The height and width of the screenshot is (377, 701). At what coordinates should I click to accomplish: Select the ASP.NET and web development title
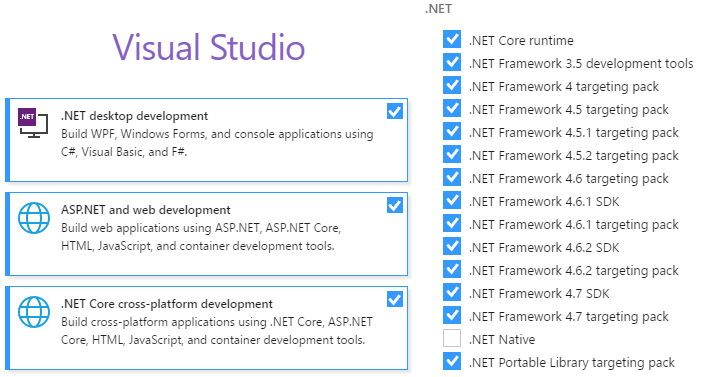click(x=146, y=210)
